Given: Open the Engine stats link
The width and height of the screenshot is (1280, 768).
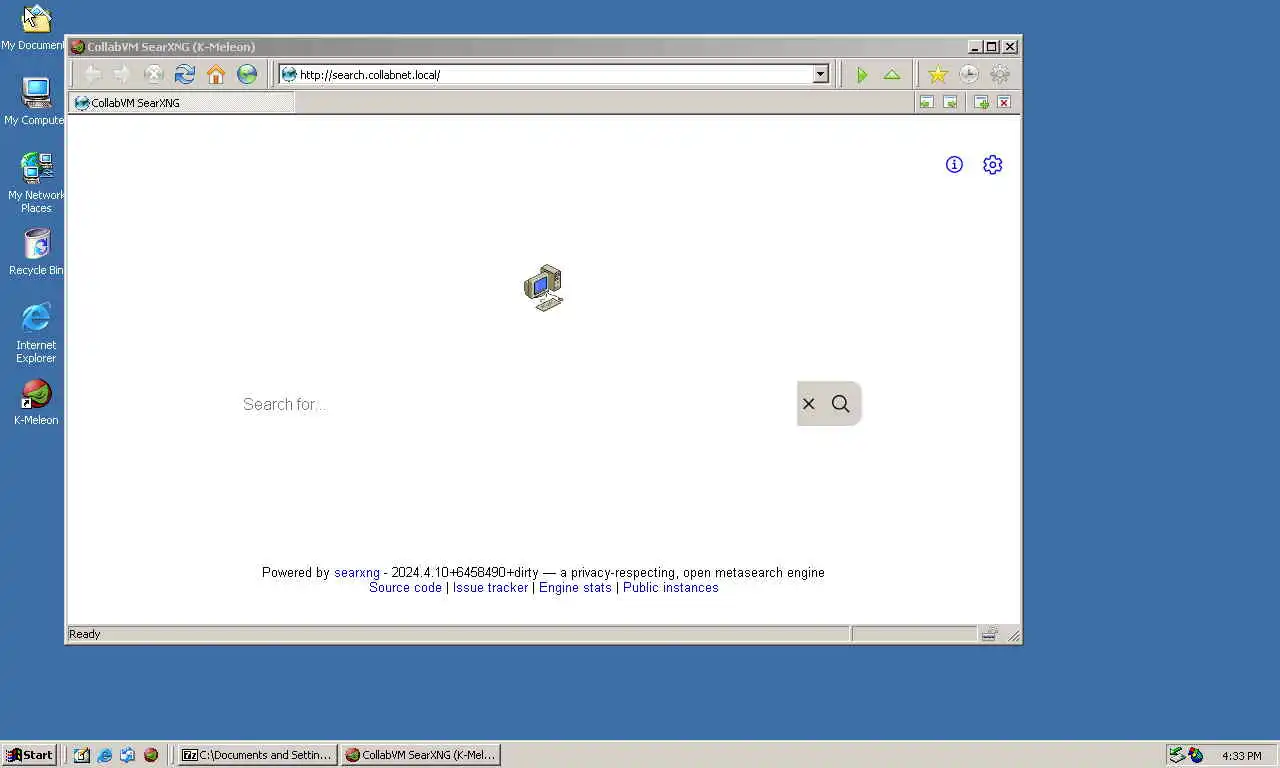Looking at the screenshot, I should [x=575, y=587].
